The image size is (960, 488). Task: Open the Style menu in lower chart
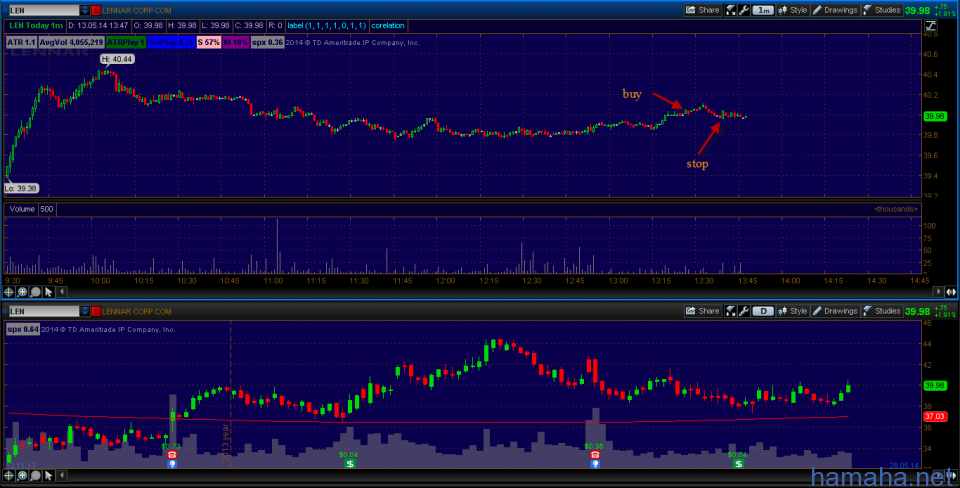click(793, 311)
